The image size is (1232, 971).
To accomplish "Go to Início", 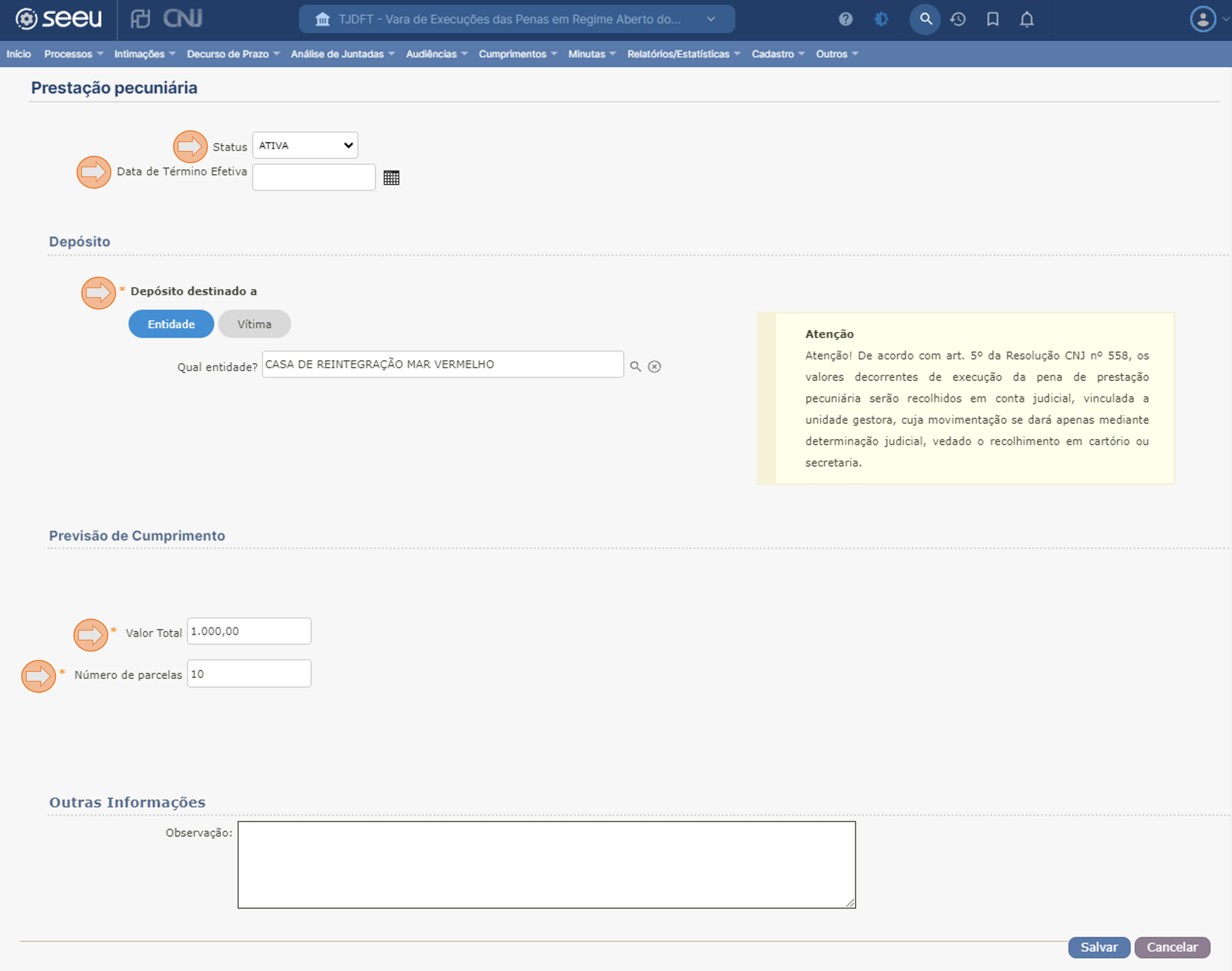I will pyautogui.click(x=19, y=54).
